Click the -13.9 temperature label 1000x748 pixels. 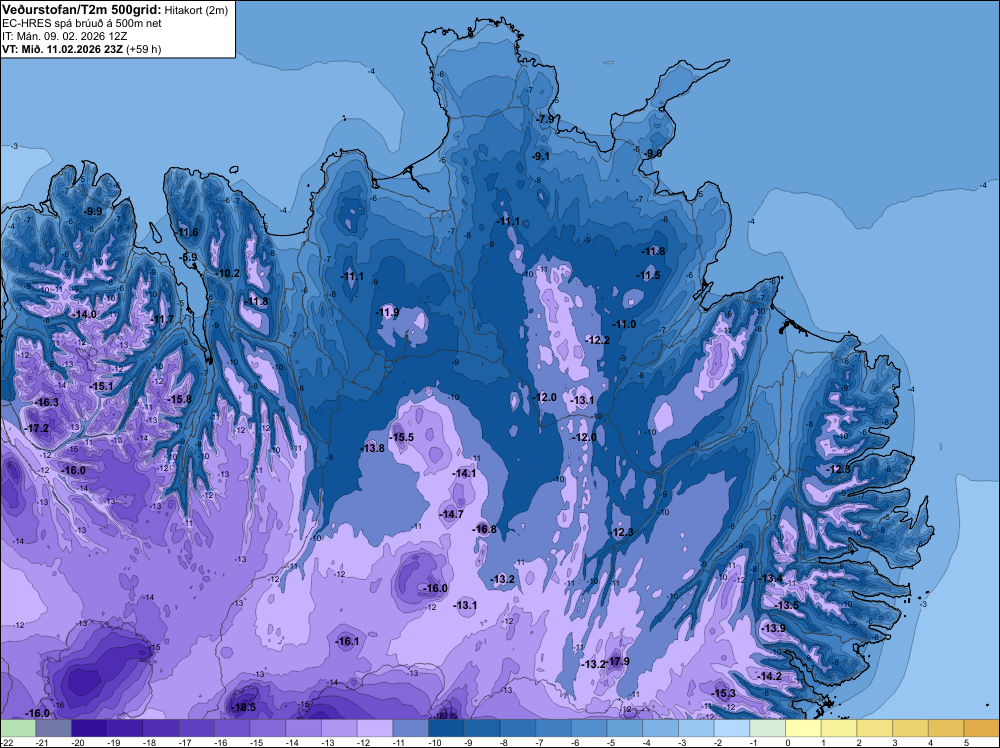coord(774,628)
